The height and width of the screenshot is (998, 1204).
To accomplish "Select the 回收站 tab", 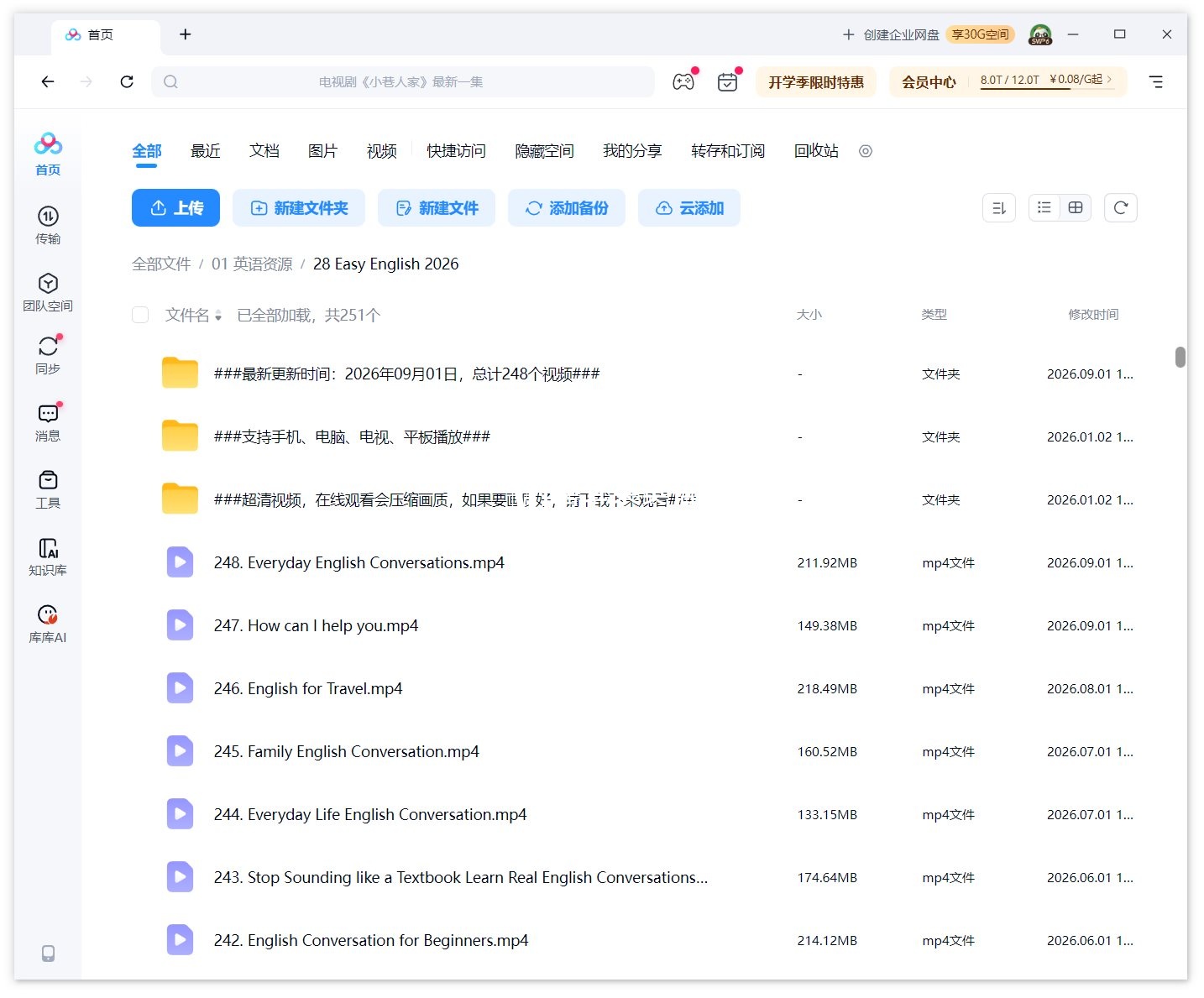I will (816, 151).
